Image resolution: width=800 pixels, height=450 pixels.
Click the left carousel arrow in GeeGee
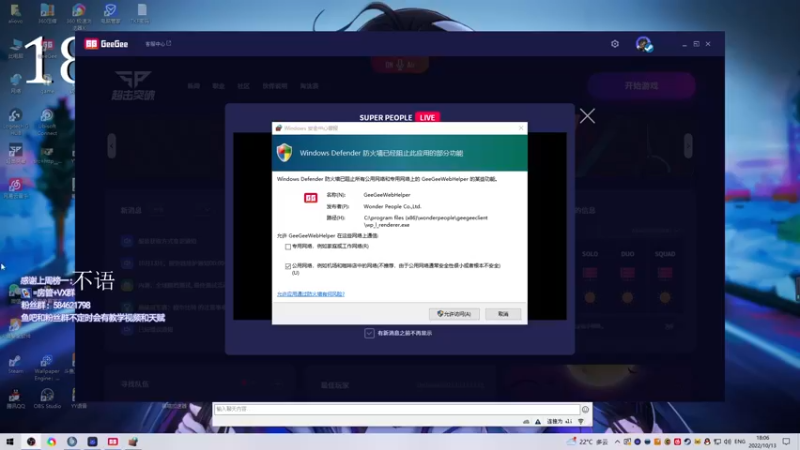pos(112,146)
